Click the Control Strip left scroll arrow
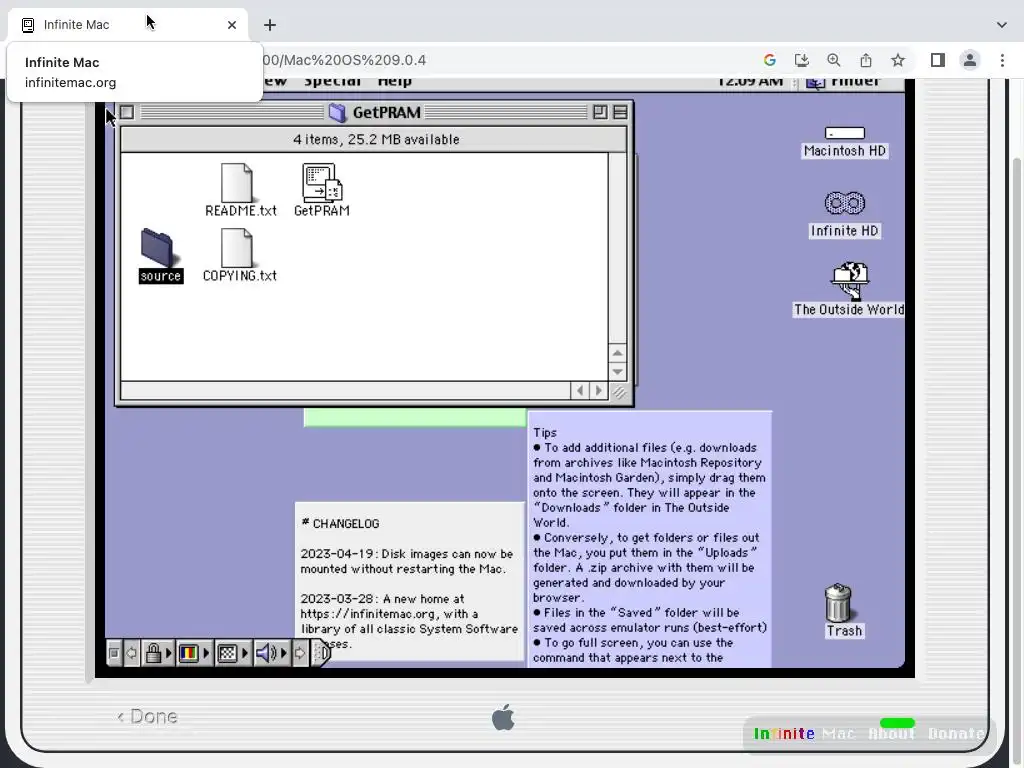This screenshot has width=1024, height=768. pyautogui.click(x=131, y=653)
